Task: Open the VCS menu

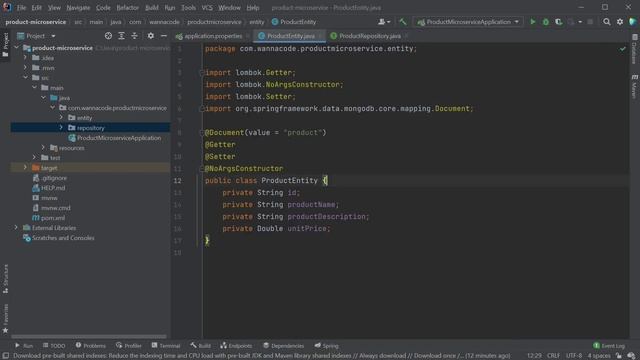Action: coord(207,8)
